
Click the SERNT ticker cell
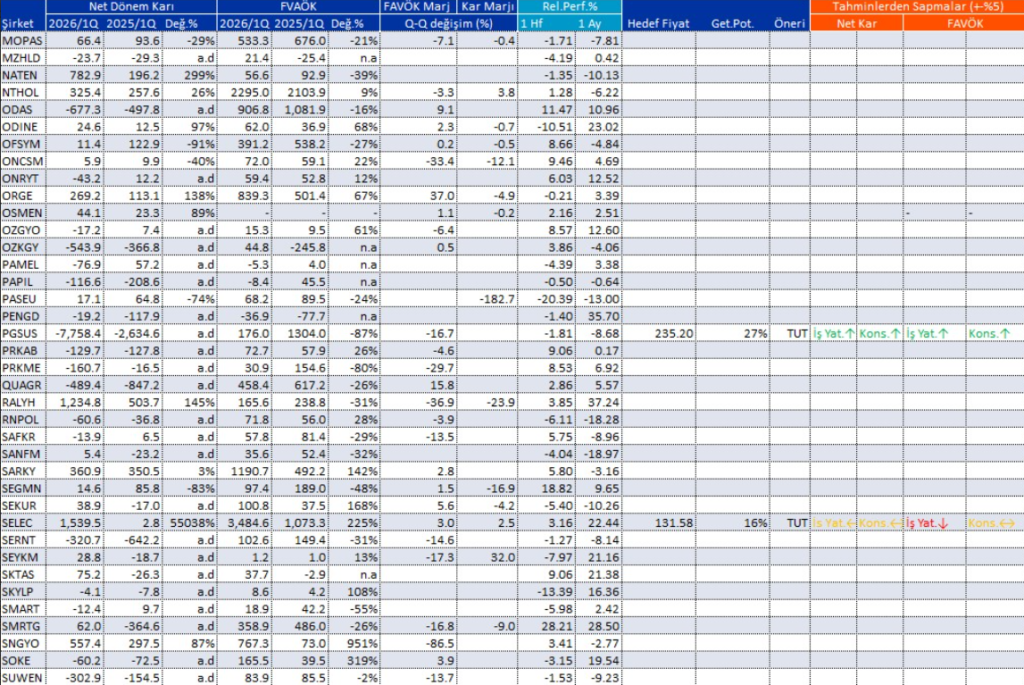tap(22, 541)
